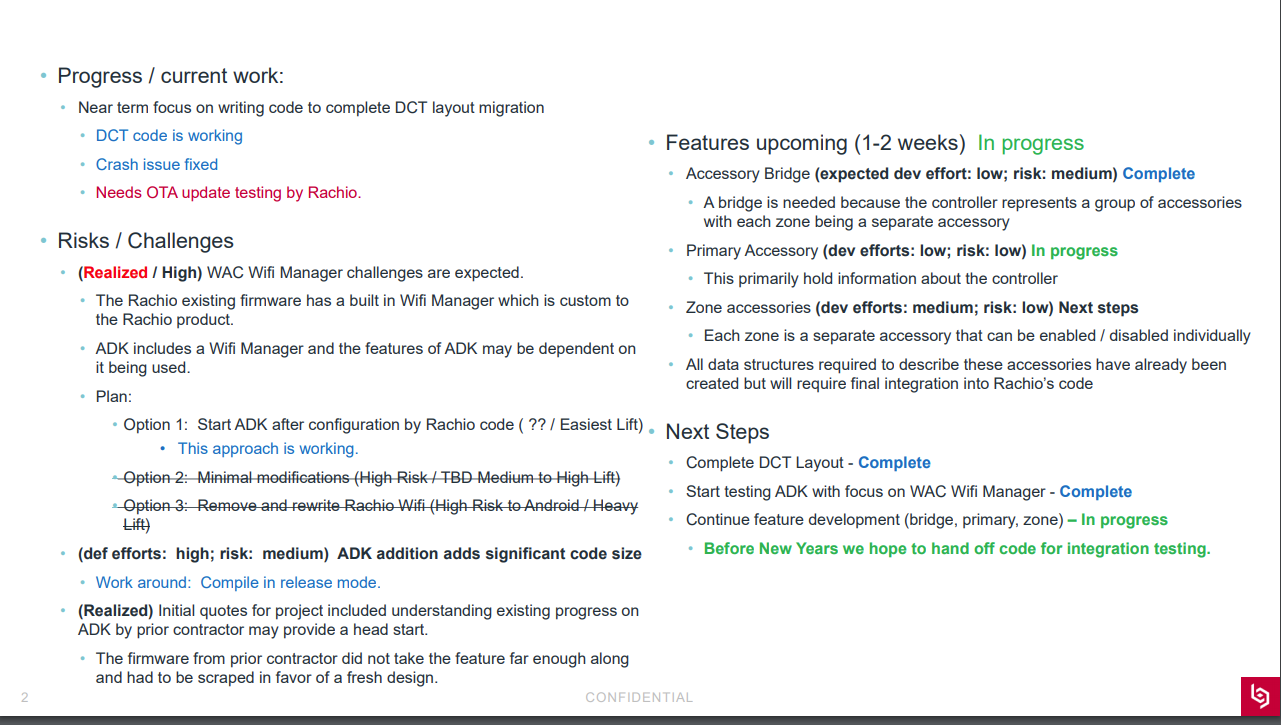Screen dimensions: 1281x725
Task: Click 'Accessory Bridge' line marked Complete
Action: click(940, 174)
